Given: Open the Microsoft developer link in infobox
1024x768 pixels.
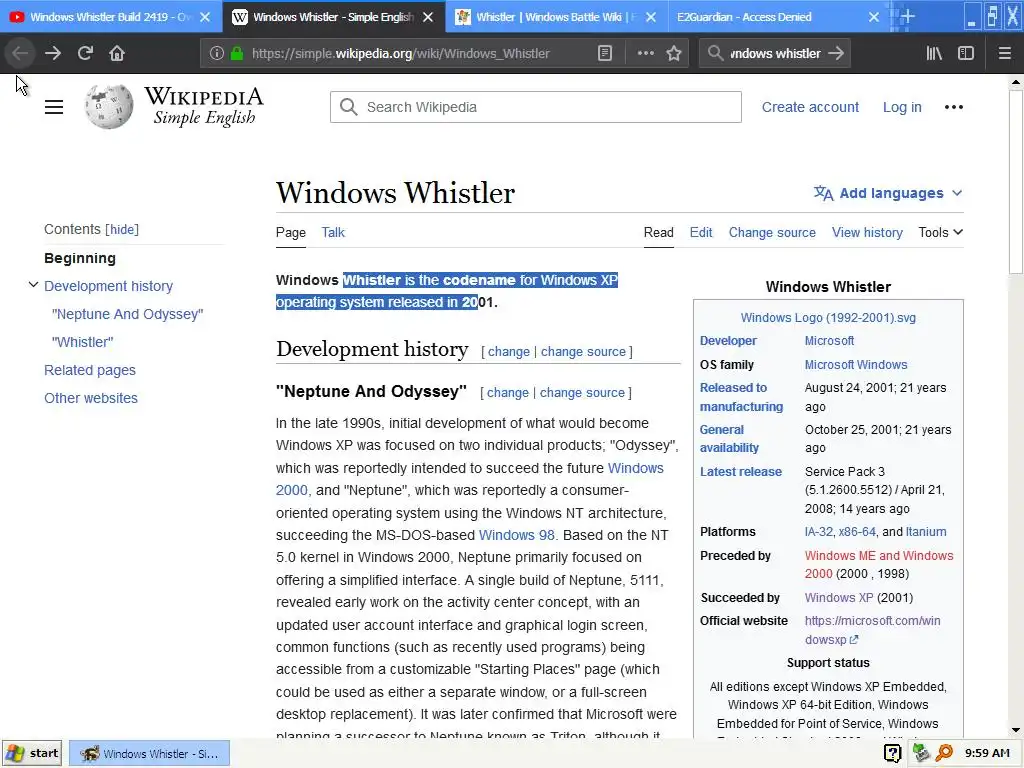Looking at the screenshot, I should click(829, 341).
